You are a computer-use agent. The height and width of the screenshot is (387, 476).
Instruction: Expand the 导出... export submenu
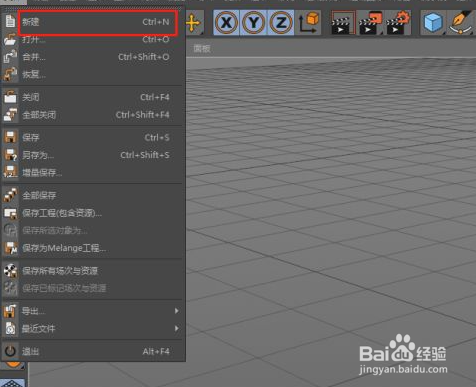(x=93, y=311)
